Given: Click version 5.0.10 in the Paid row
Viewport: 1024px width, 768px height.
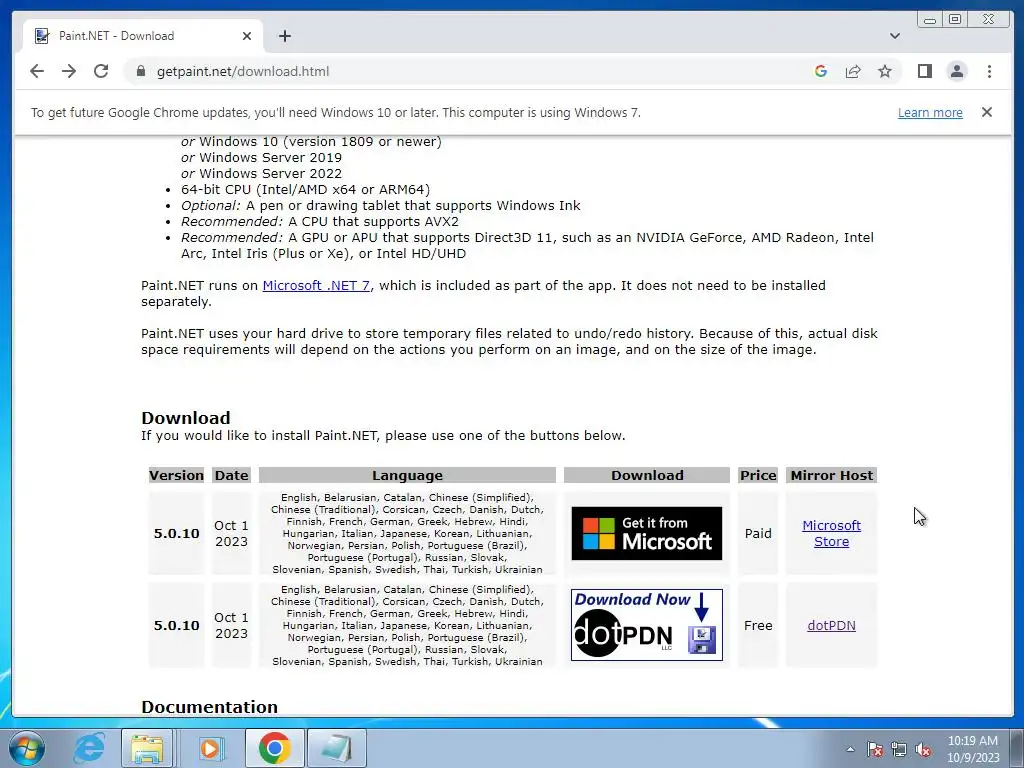Looking at the screenshot, I should click(x=176, y=534).
